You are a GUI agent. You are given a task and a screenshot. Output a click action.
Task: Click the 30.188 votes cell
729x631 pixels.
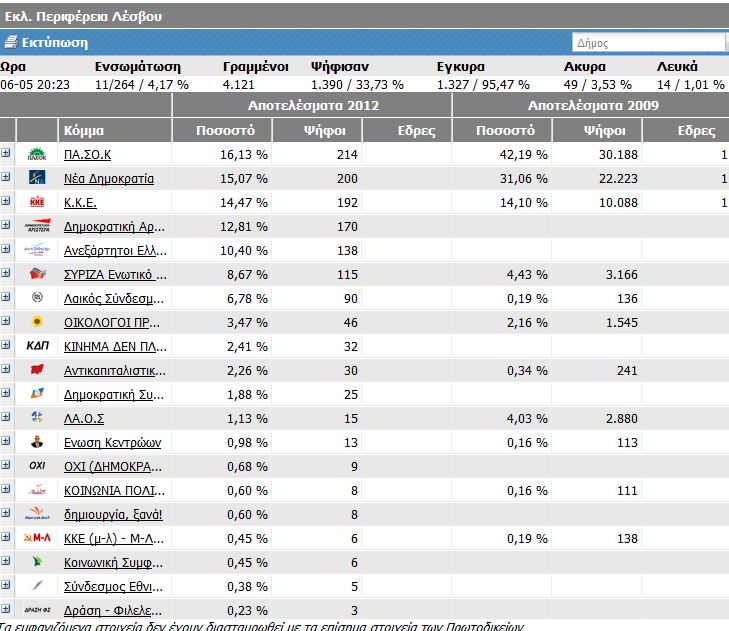(x=618, y=155)
